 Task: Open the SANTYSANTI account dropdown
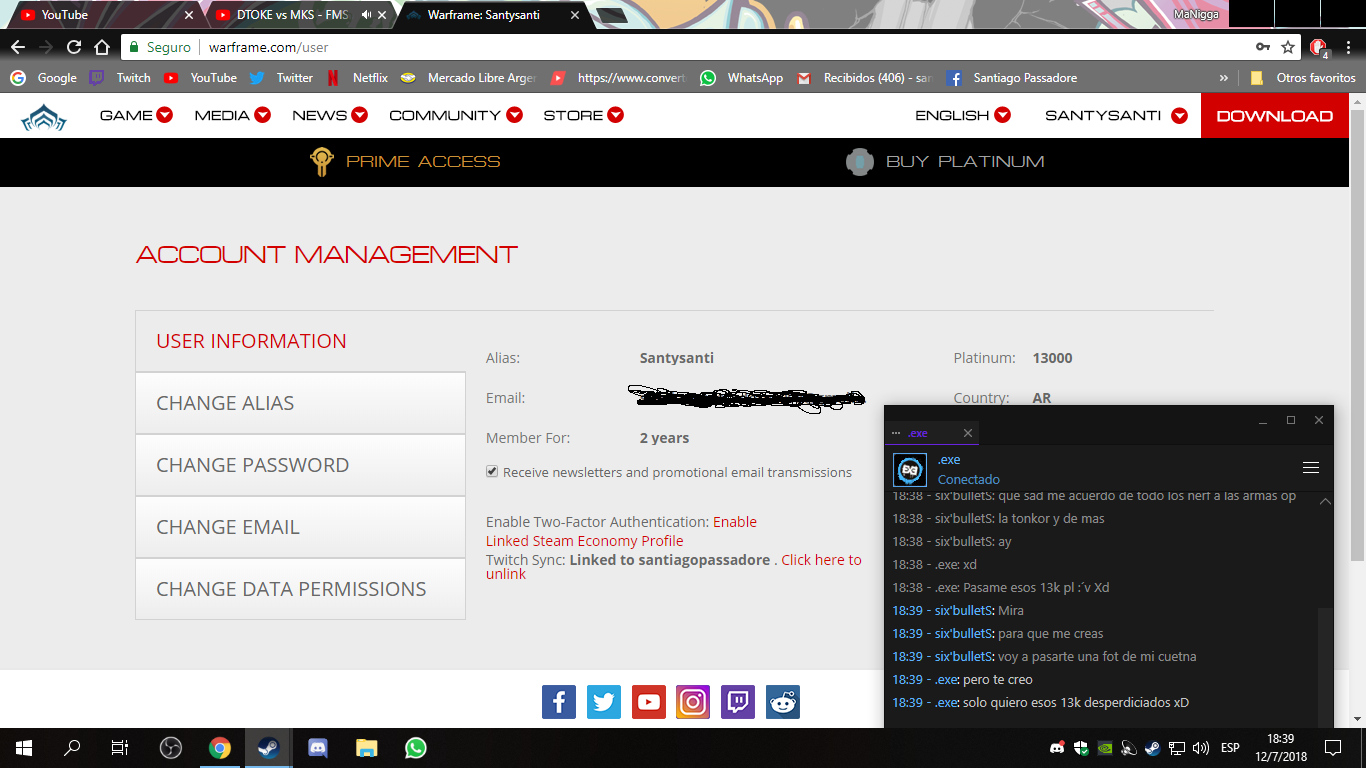pos(1116,115)
